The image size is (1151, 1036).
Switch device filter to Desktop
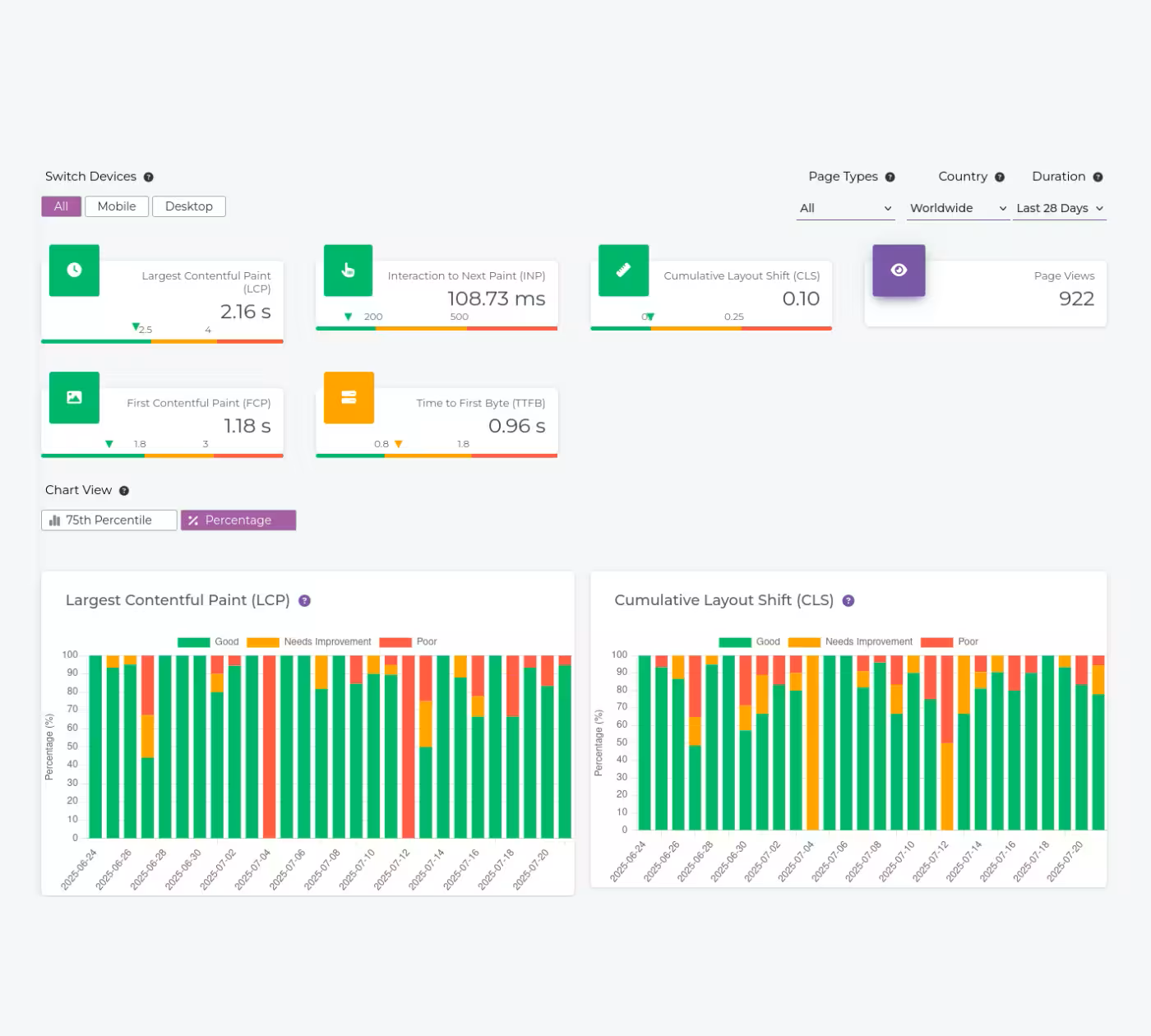click(189, 206)
